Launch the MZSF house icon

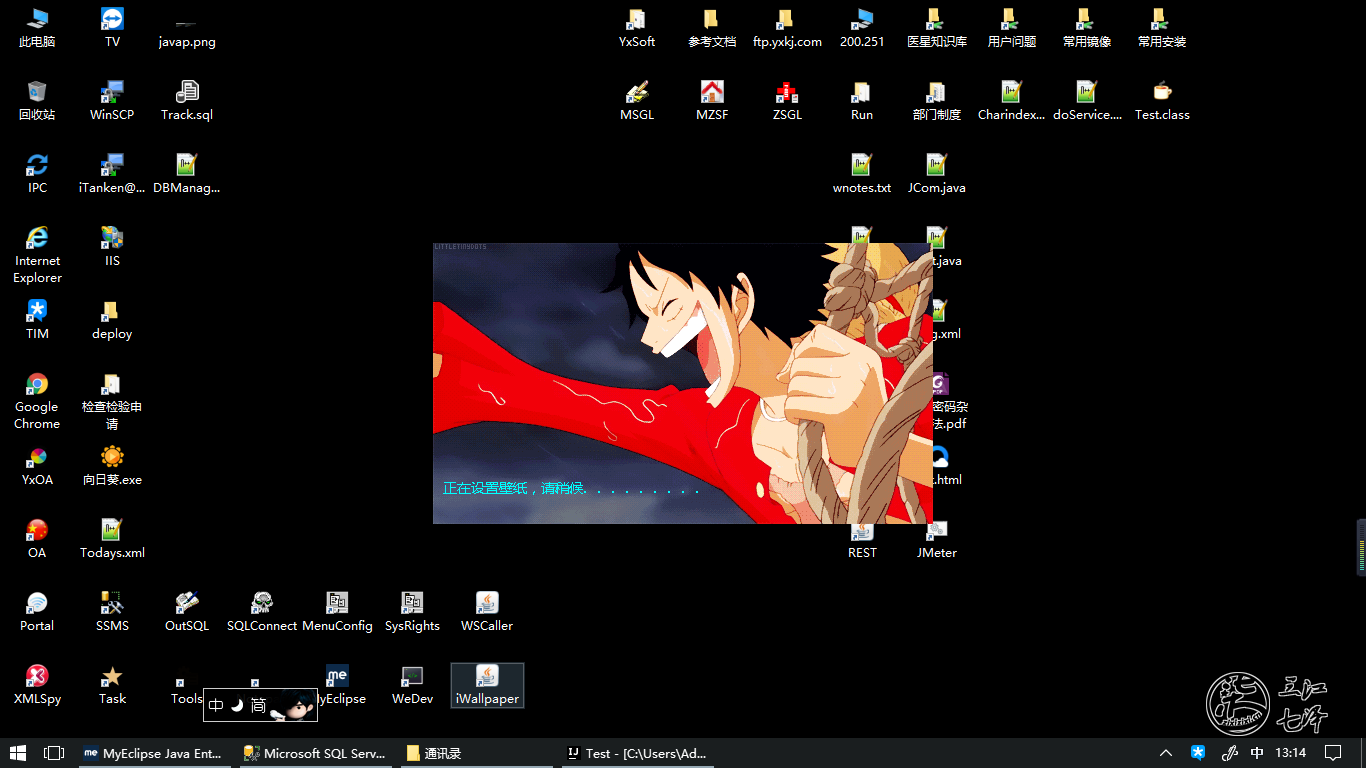tap(712, 101)
